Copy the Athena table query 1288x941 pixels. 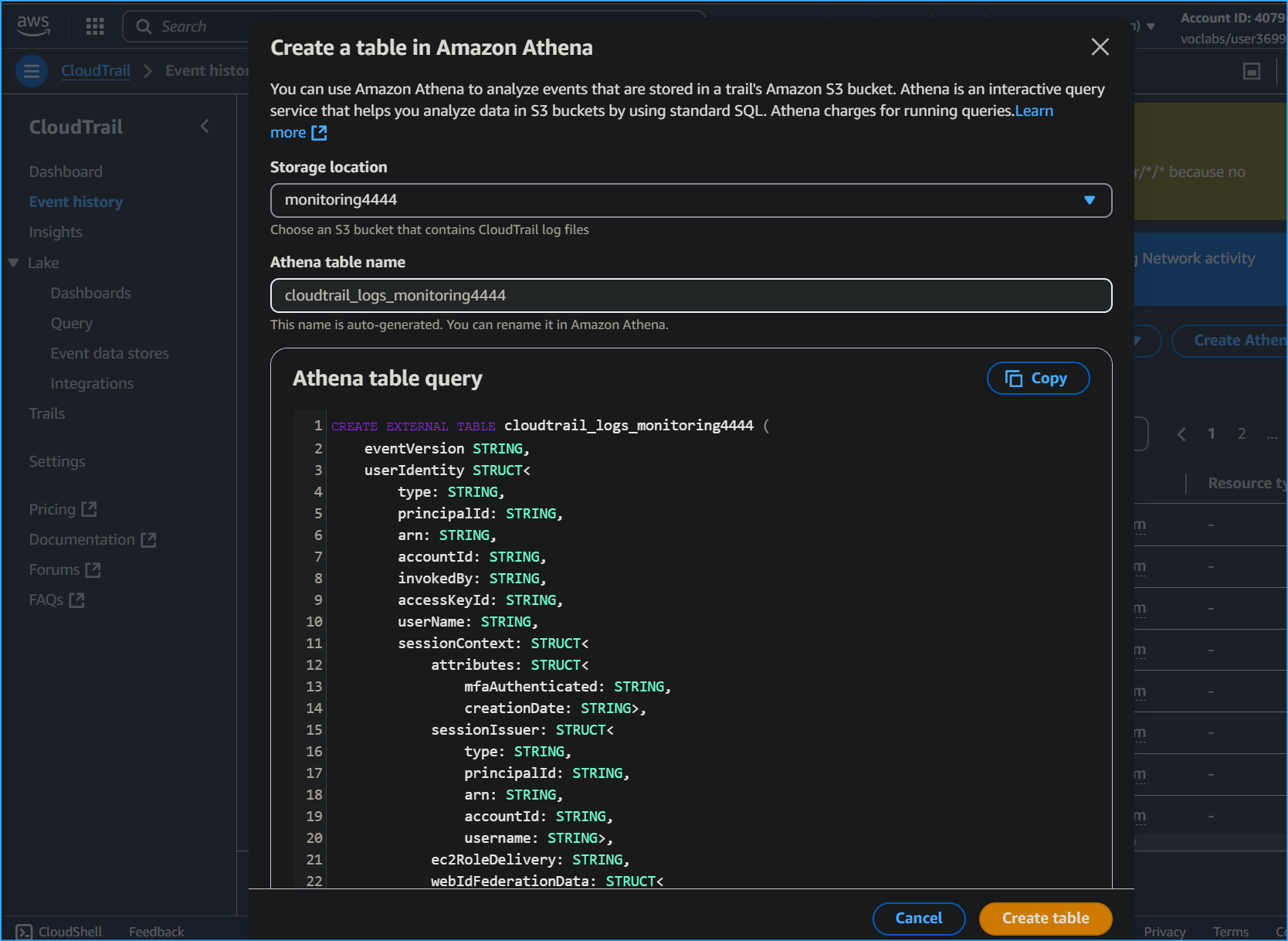tap(1038, 378)
